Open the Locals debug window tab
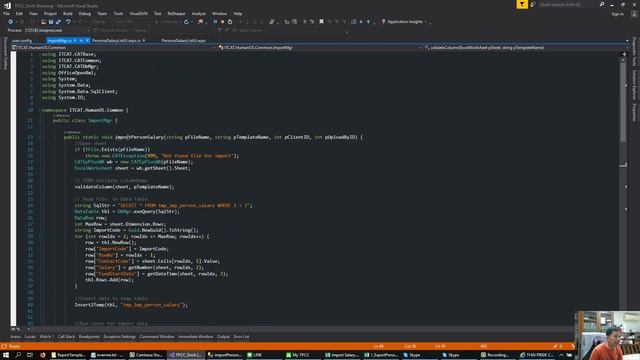The width and height of the screenshot is (640, 360). 30,337
